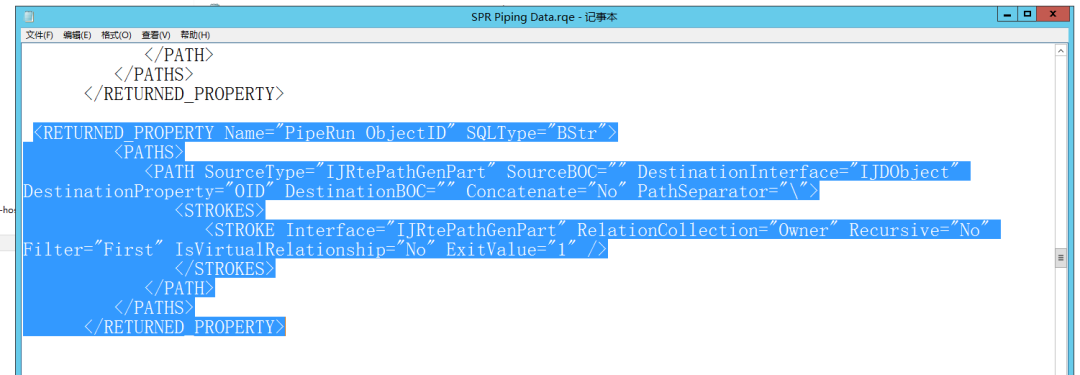Click the vertical scrollbar thumb
Viewport: 1080px width, 375px height.
(x=1061, y=258)
